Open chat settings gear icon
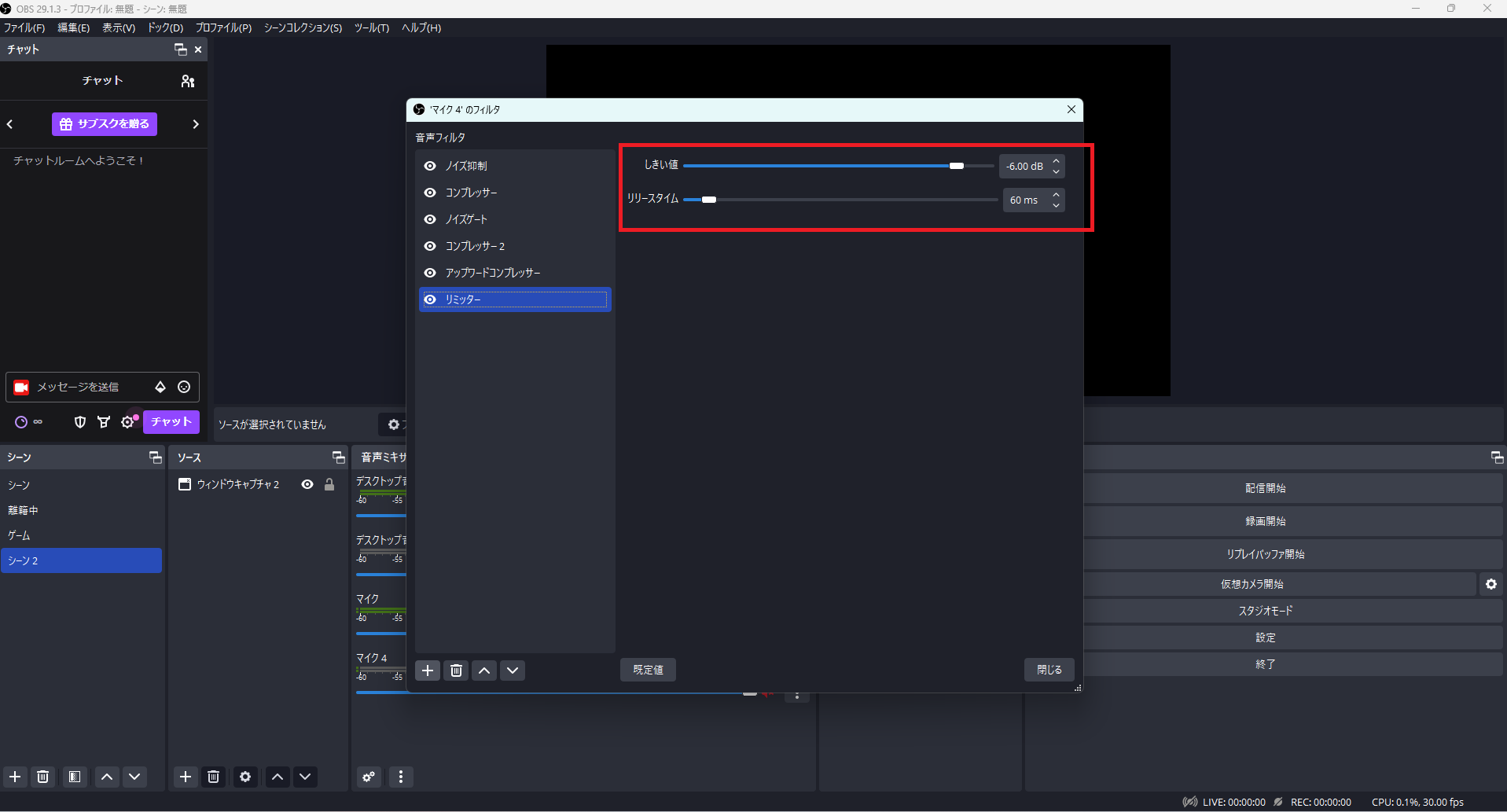Viewport: 1507px width, 812px height. (128, 422)
